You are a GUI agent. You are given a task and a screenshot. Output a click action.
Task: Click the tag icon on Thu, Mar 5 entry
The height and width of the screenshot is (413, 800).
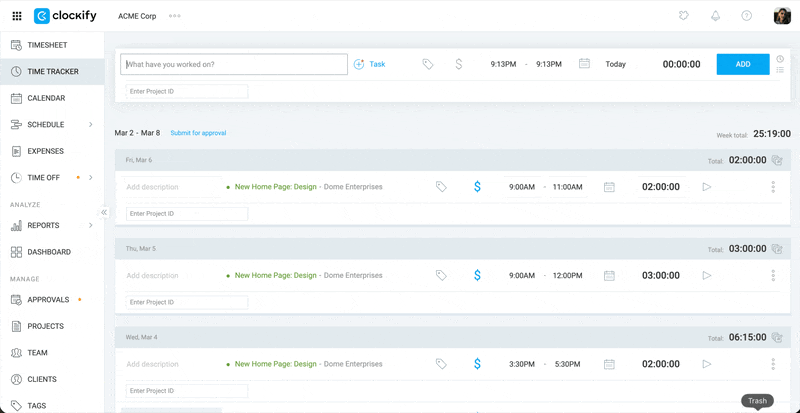441,275
